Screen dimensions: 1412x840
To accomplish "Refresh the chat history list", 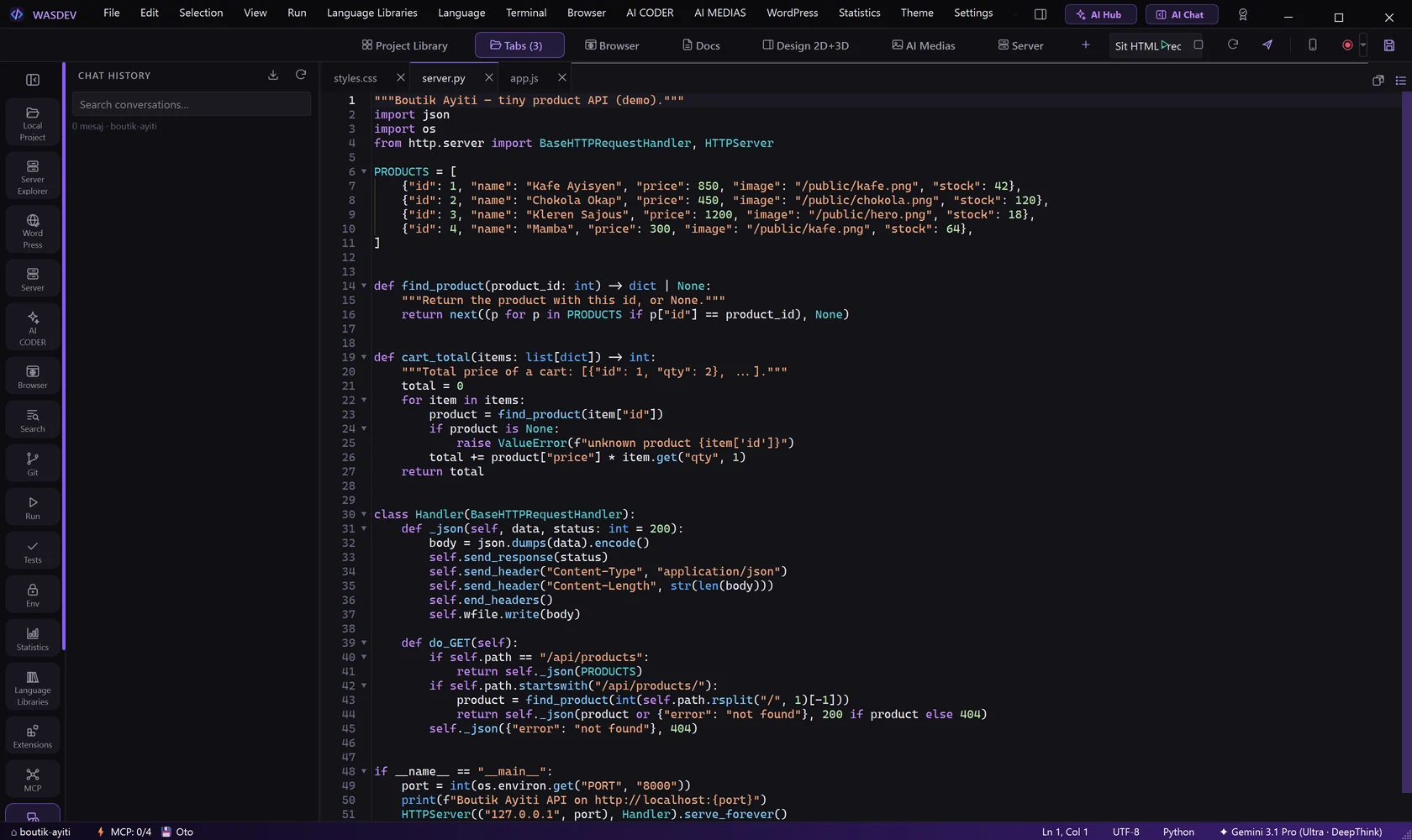I will [x=301, y=75].
